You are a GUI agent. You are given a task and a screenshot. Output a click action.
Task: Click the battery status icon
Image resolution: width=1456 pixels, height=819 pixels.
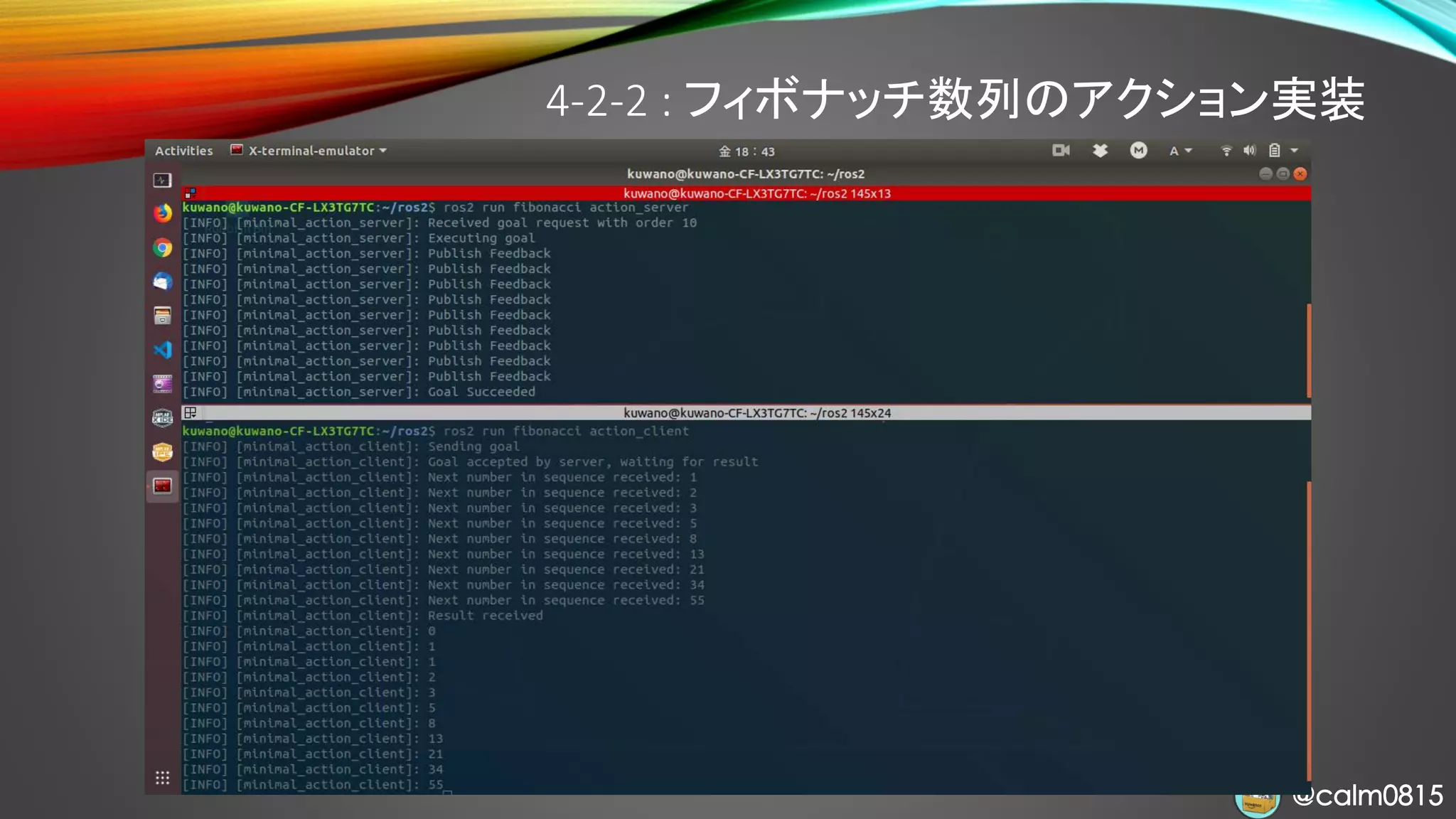[1274, 150]
